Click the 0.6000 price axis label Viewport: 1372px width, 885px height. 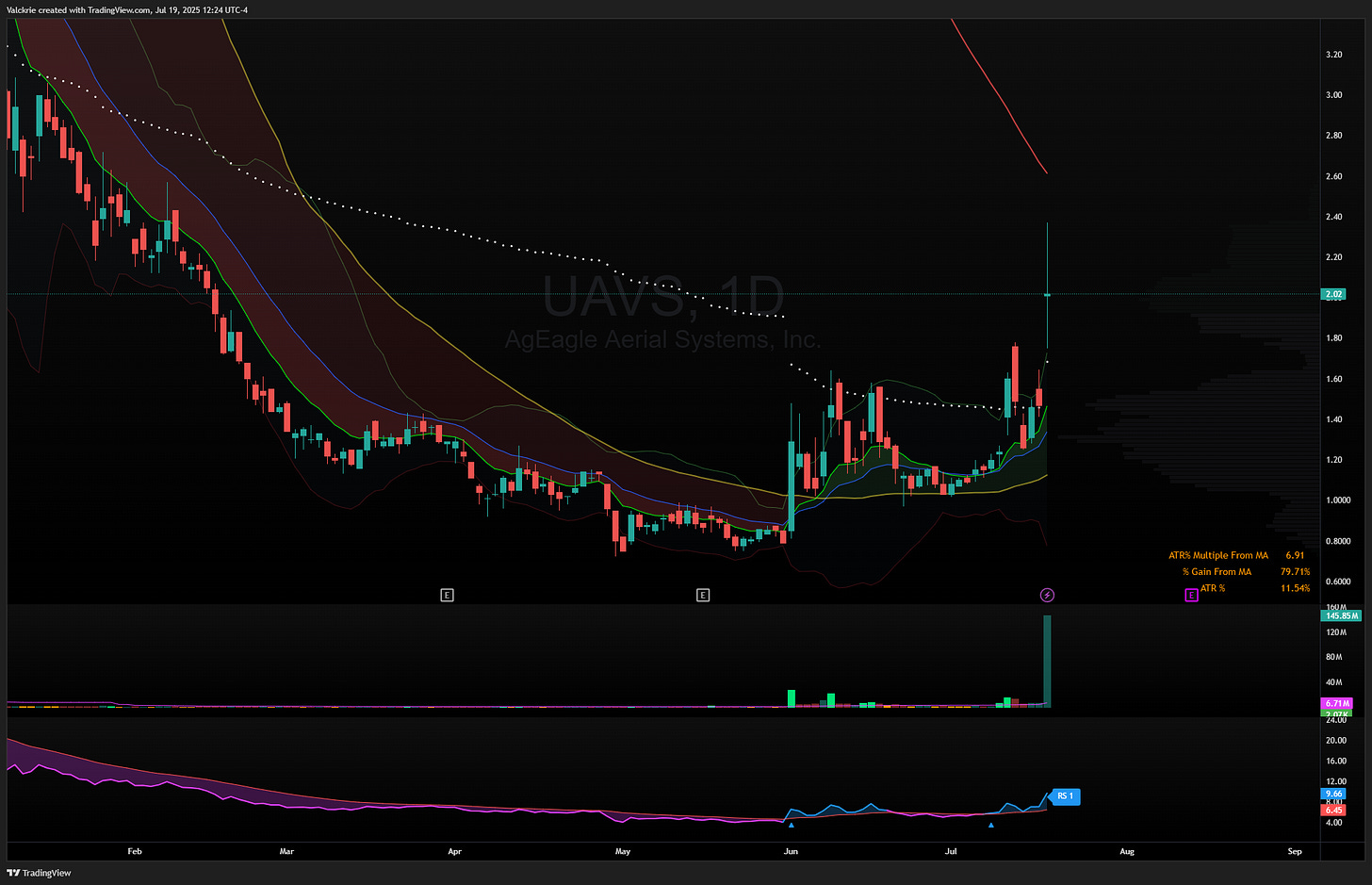click(x=1338, y=582)
